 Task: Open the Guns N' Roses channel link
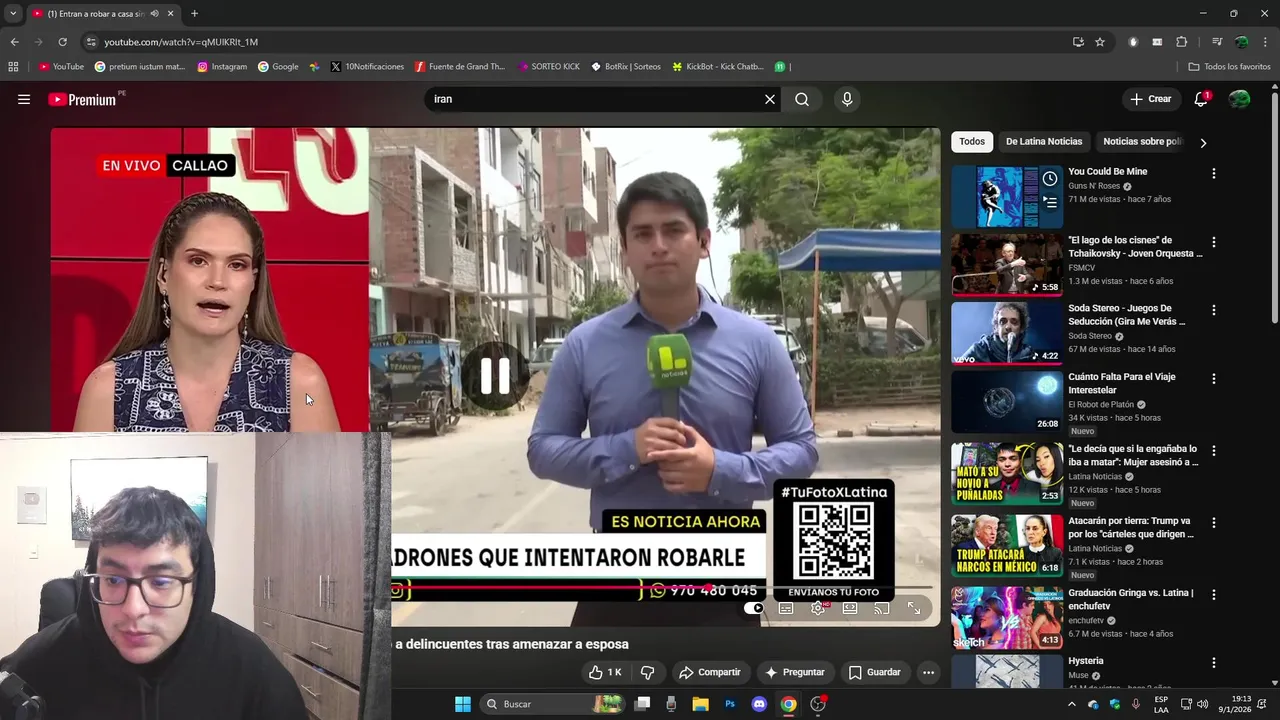[1094, 186]
